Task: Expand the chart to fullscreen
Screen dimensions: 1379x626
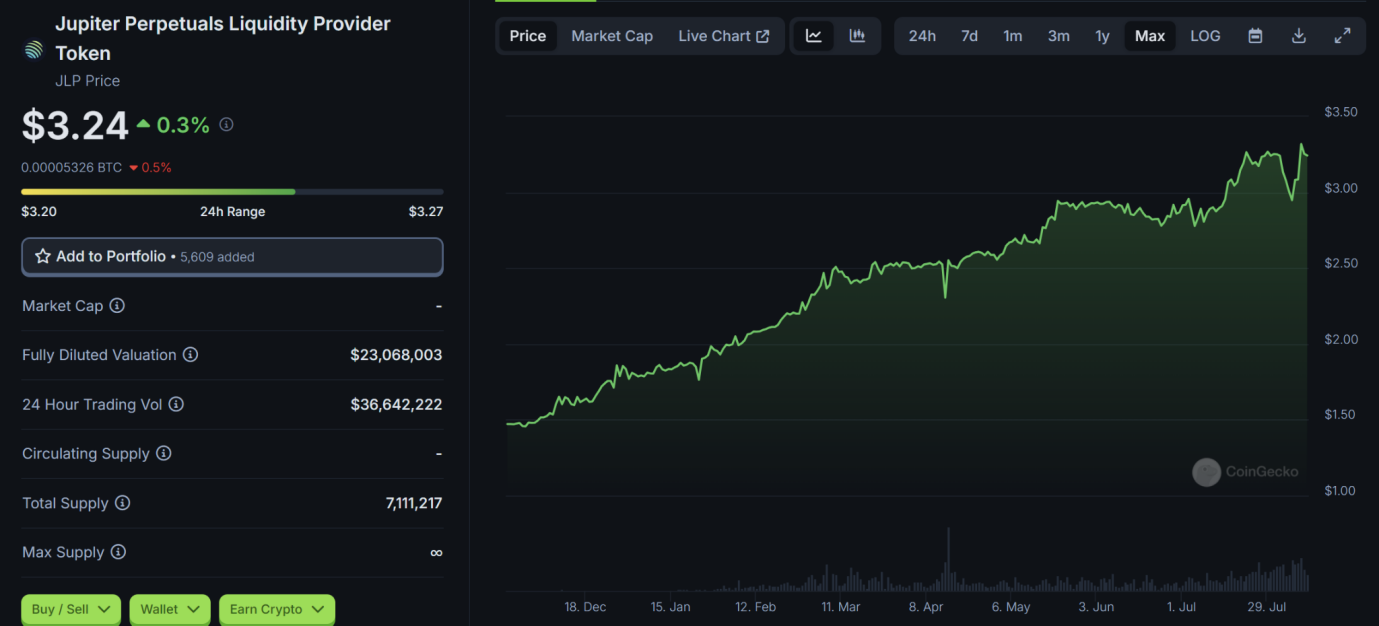Action: (x=1343, y=36)
